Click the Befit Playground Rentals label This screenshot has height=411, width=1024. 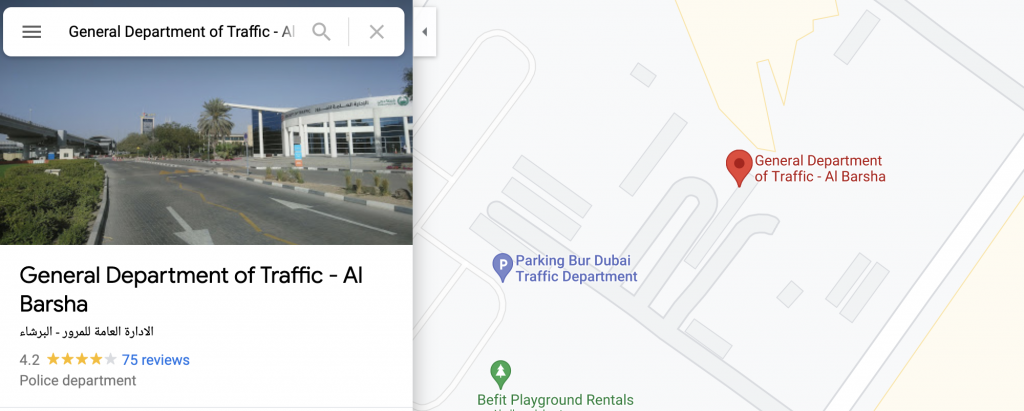tap(555, 400)
